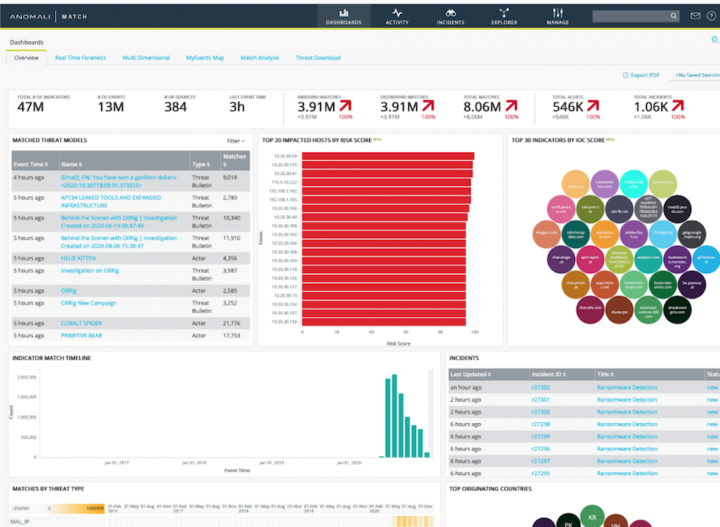This screenshot has width=720, height=527.
Task: Click the 192.168.1.102 host risk bar
Action: tap(386, 191)
